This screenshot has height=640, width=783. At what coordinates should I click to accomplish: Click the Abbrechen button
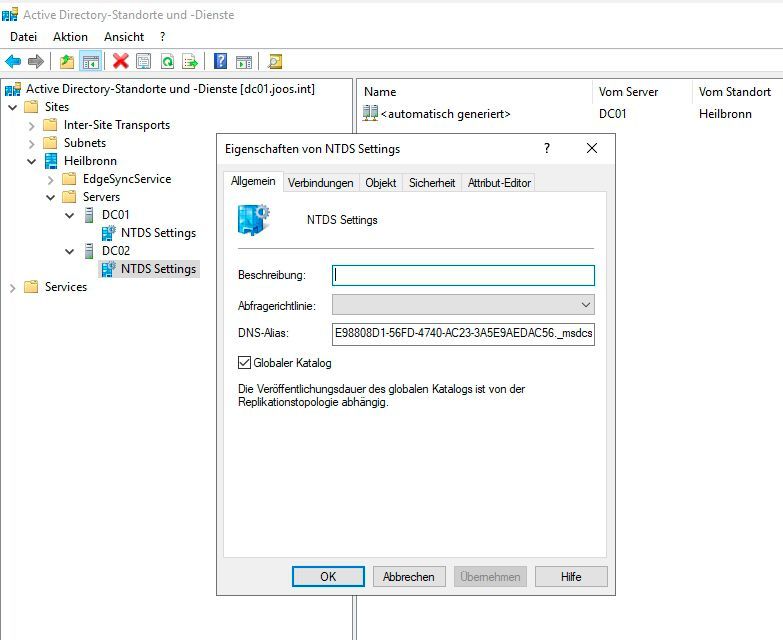coord(408,577)
